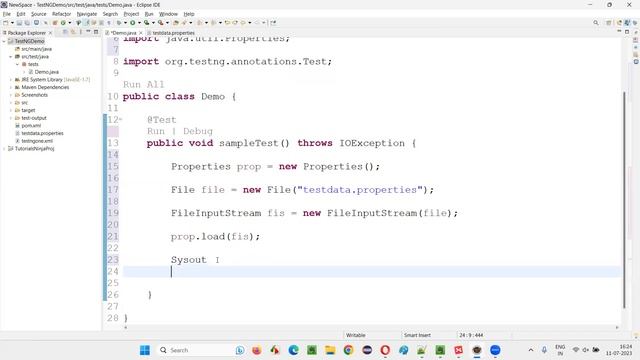Select the Java perspective icon

coord(627,23)
